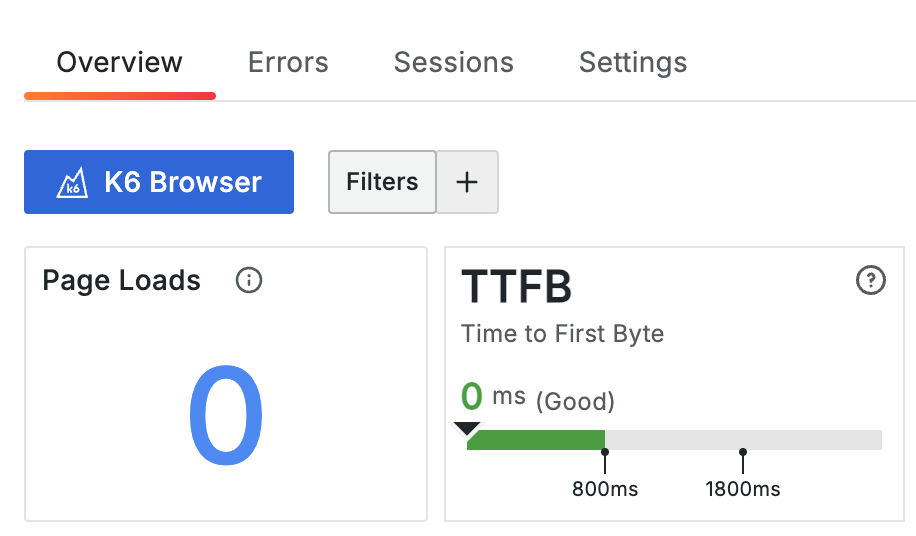This screenshot has width=916, height=536.
Task: Click the 800ms threshold label
Action: [605, 489]
